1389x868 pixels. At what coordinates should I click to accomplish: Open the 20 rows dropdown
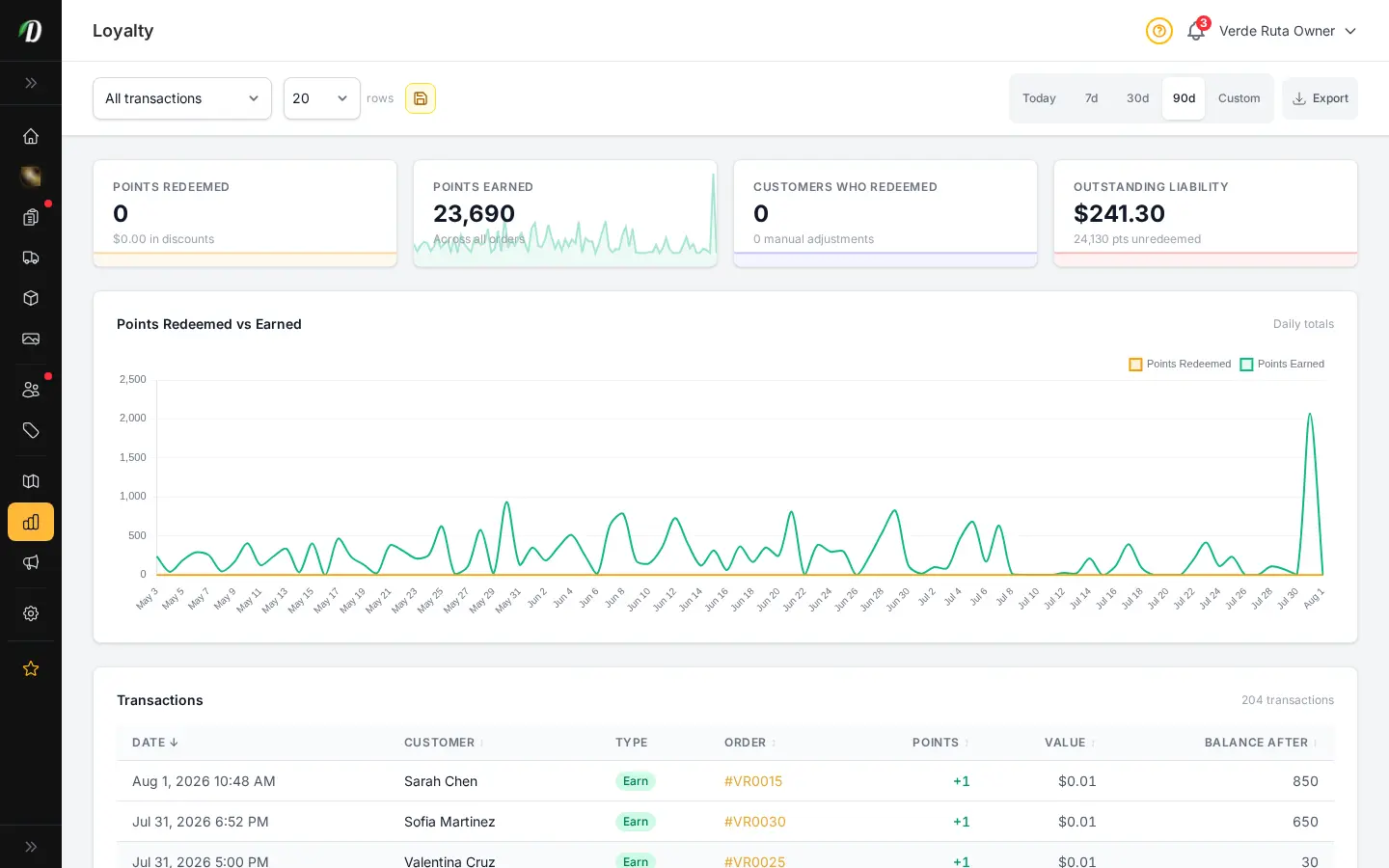[x=322, y=98]
